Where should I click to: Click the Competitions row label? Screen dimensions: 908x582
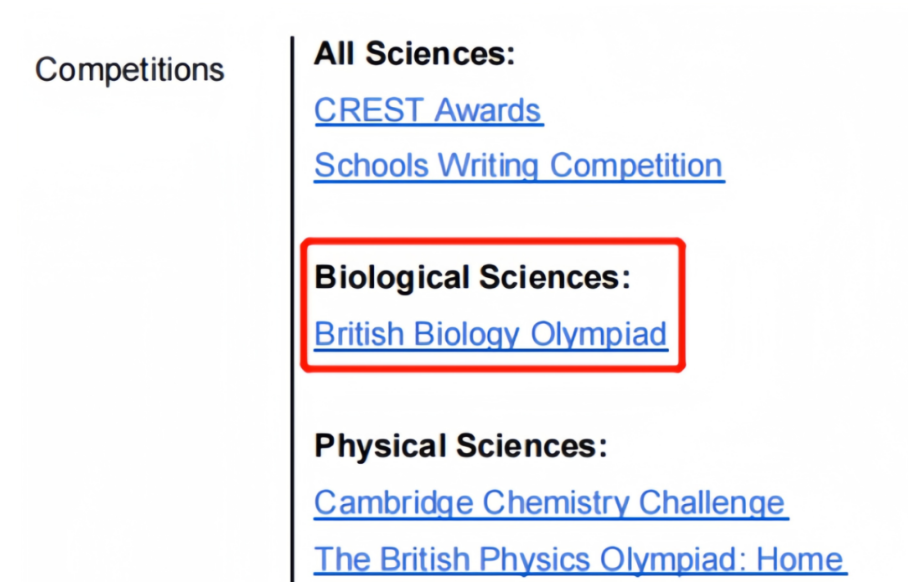(x=130, y=70)
